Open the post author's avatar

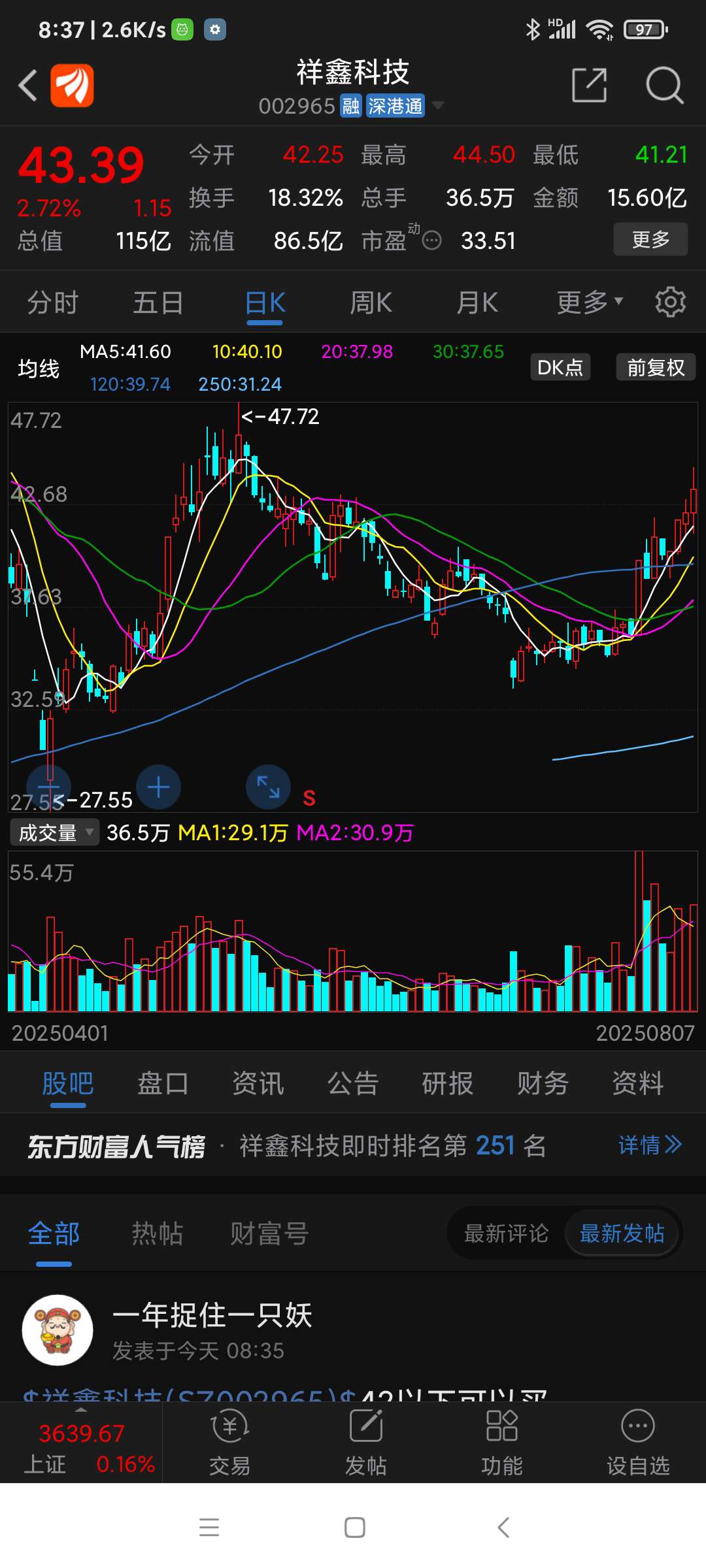click(x=58, y=1330)
